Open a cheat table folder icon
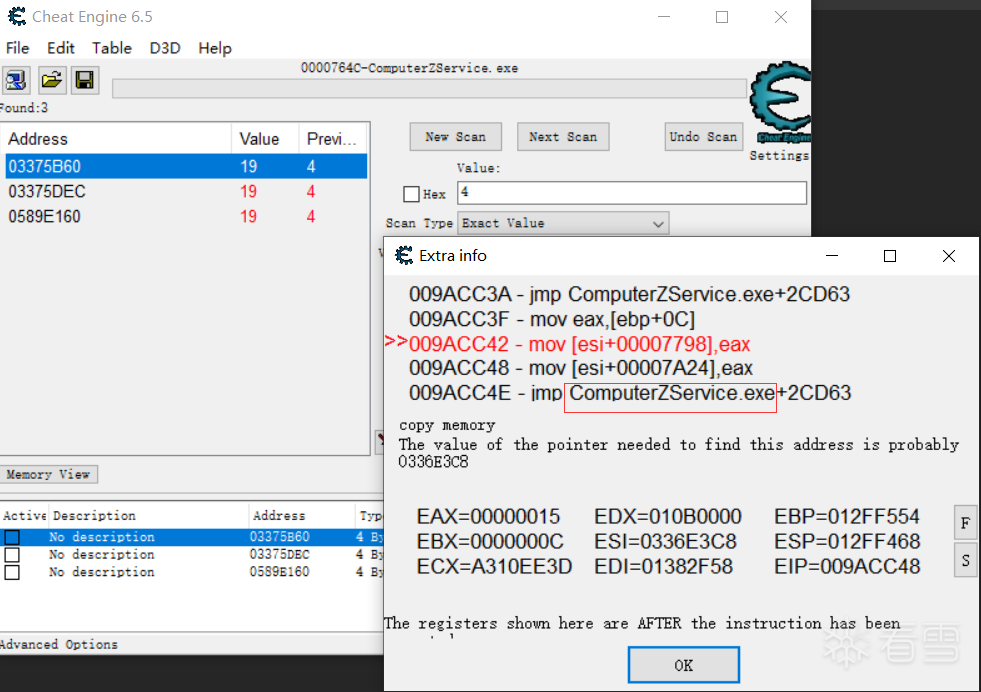 pyautogui.click(x=51, y=80)
